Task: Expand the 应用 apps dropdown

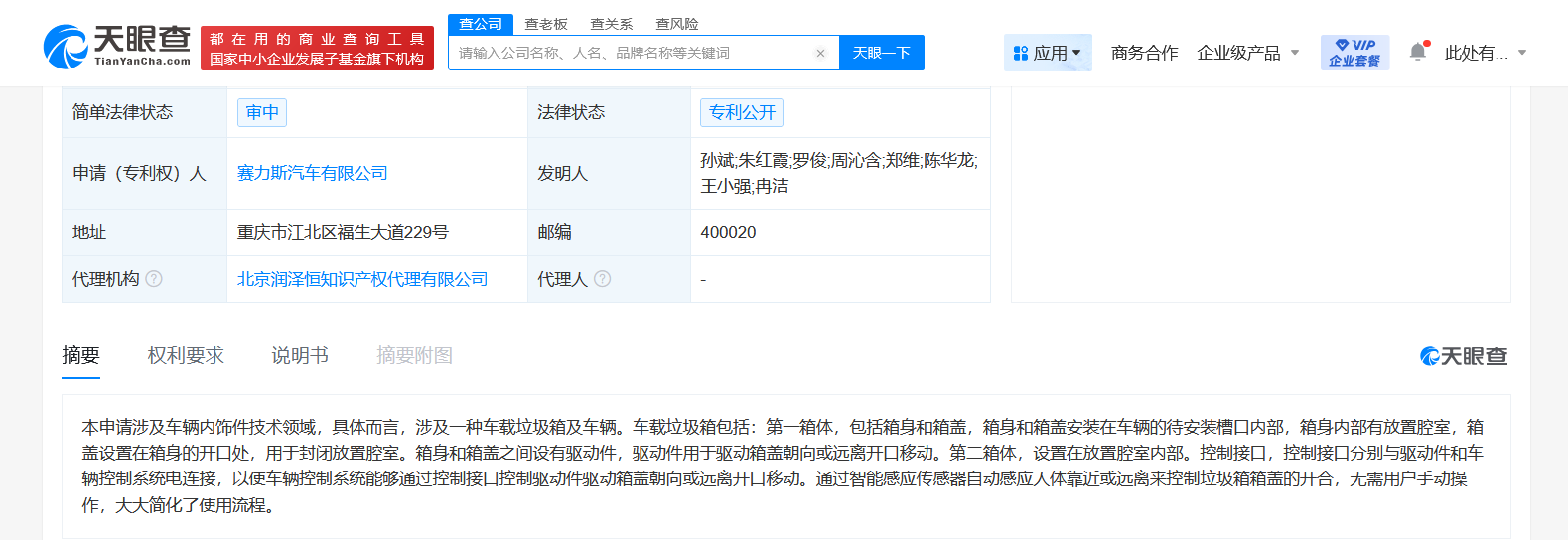Action: (1048, 53)
